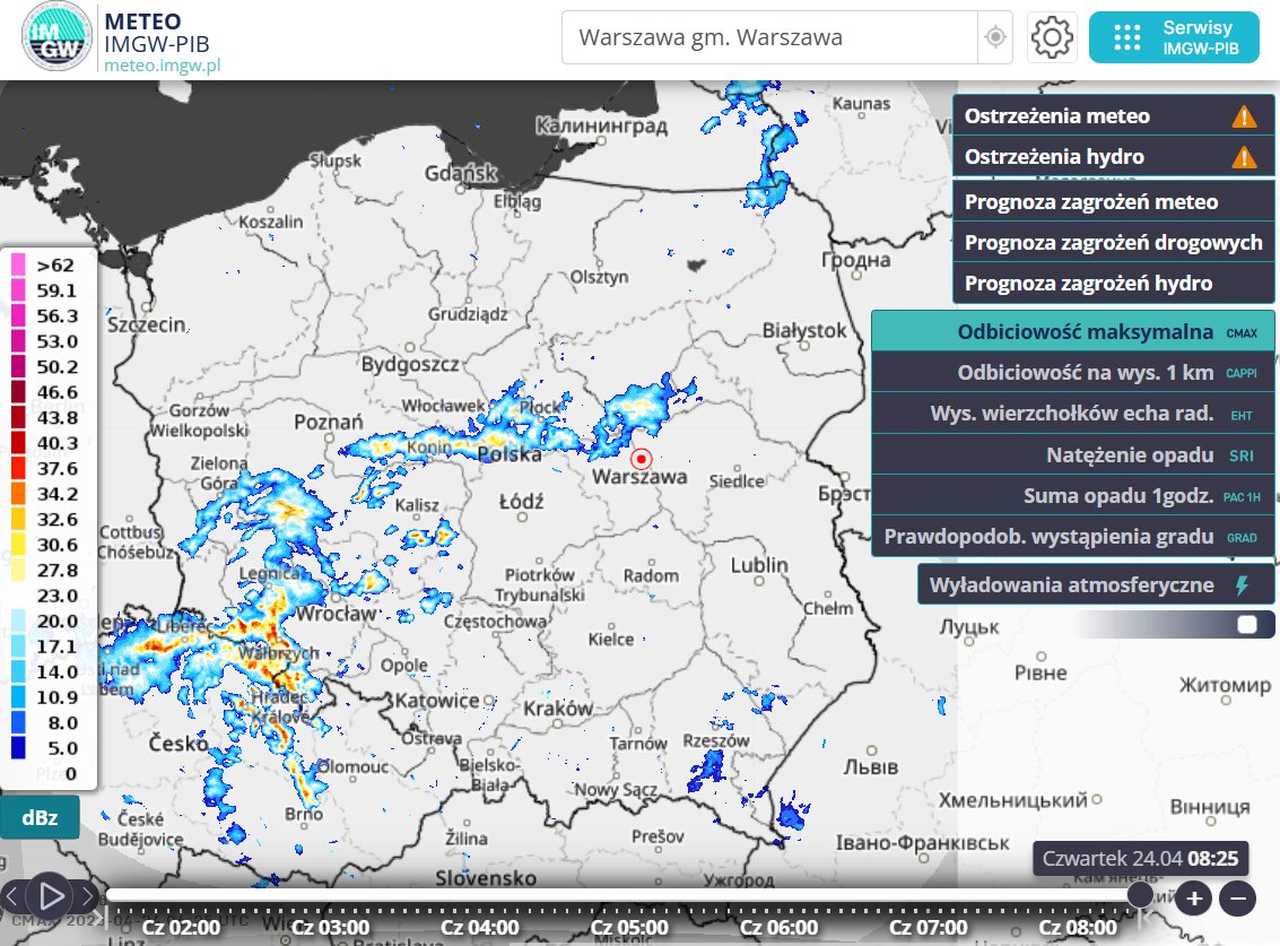Screen dimensions: 1280x946
Task: Click the dBz units button
Action: pyautogui.click(x=39, y=818)
